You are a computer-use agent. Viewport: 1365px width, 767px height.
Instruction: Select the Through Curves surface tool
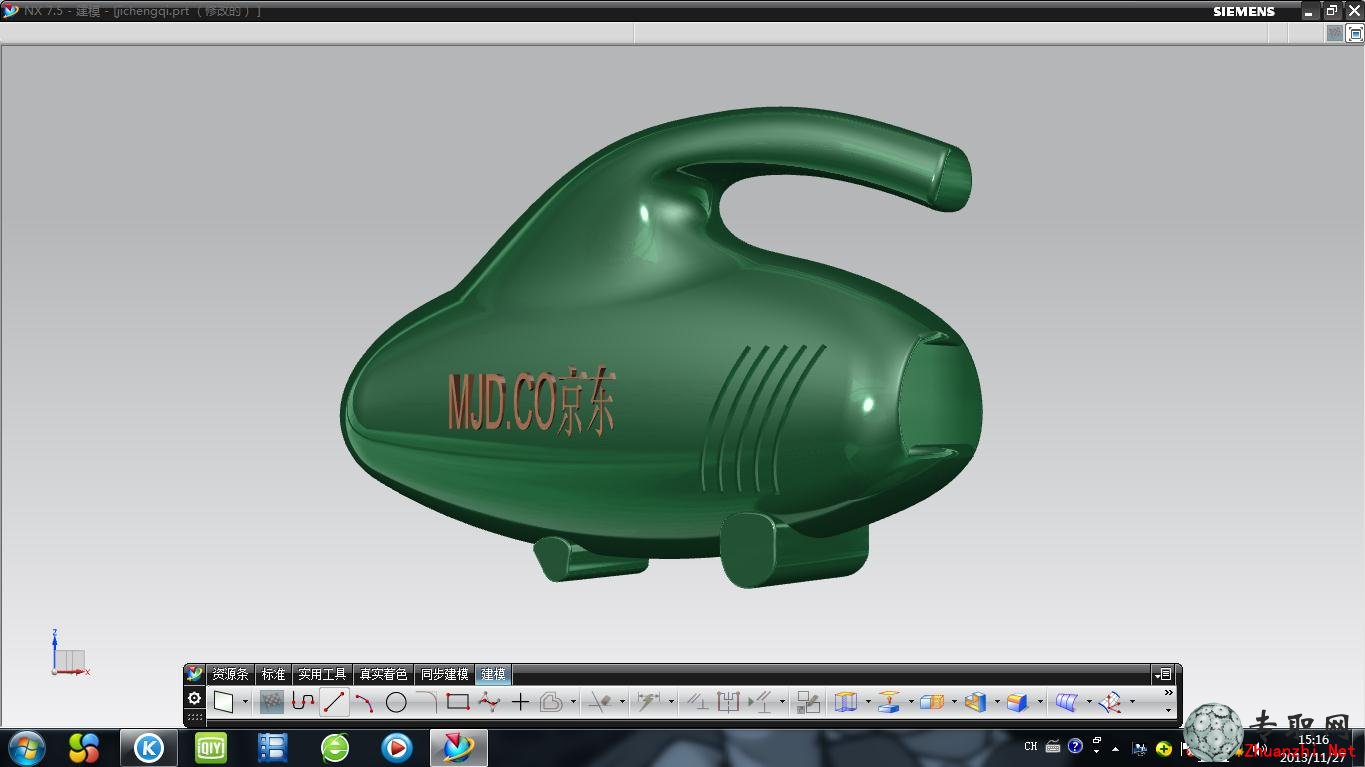[x=1067, y=702]
